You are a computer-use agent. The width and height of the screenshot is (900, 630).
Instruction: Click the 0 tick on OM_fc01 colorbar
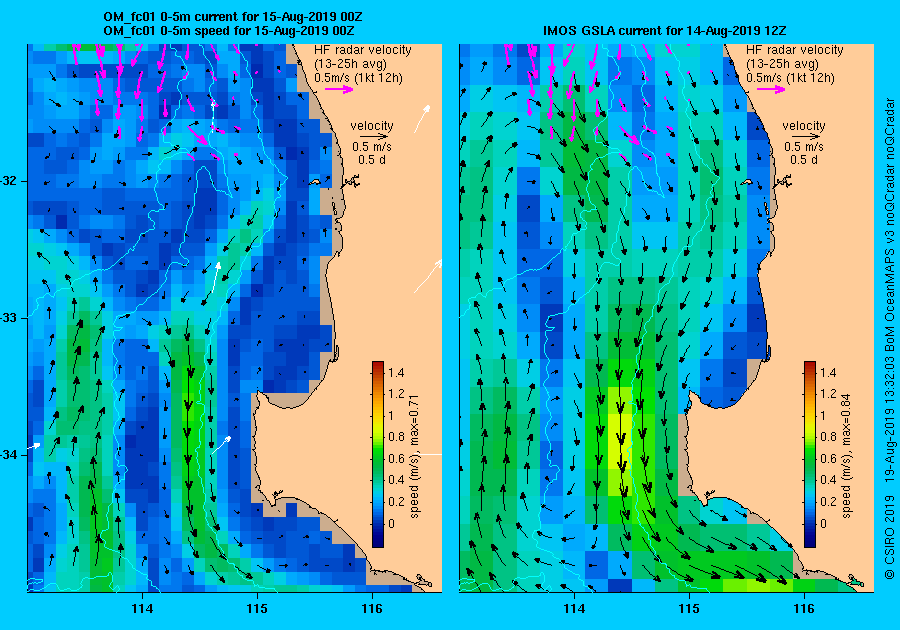click(x=391, y=523)
